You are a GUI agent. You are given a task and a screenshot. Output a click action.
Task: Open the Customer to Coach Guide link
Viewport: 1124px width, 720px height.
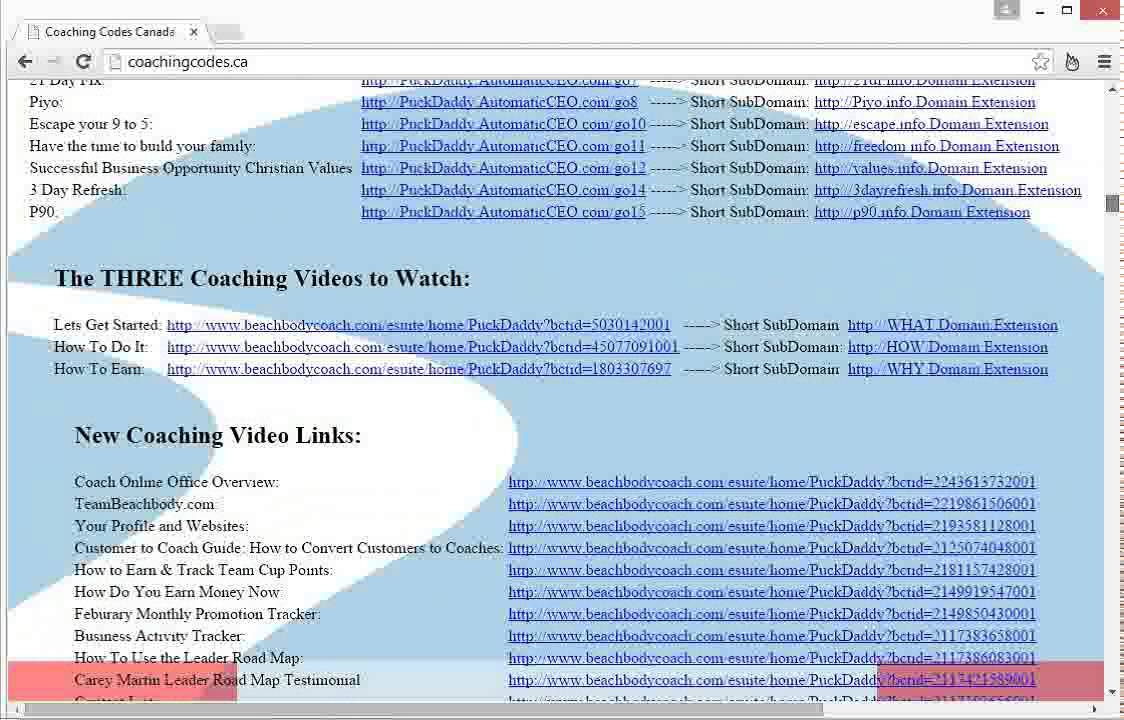pos(772,548)
